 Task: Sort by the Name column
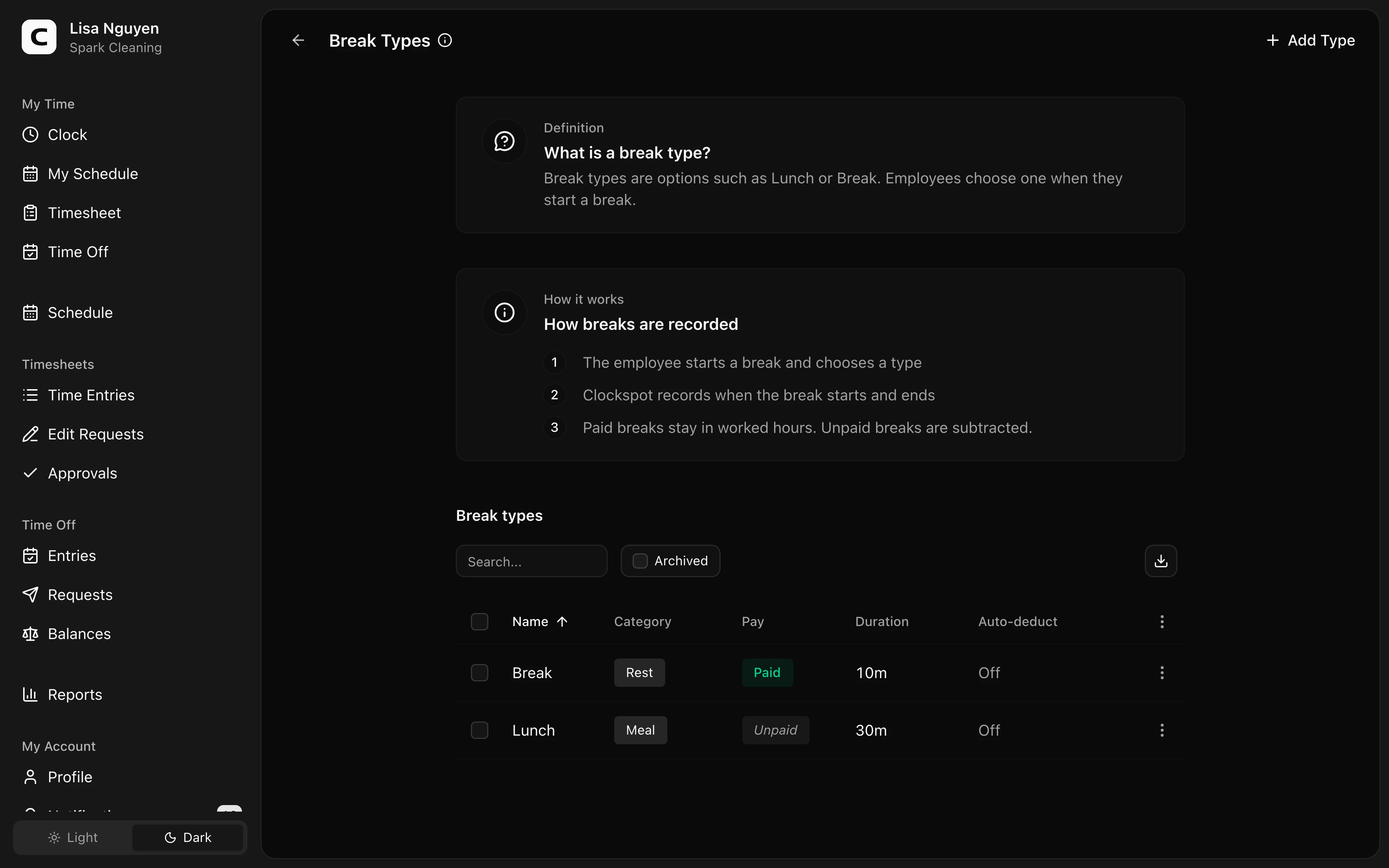[x=530, y=622]
